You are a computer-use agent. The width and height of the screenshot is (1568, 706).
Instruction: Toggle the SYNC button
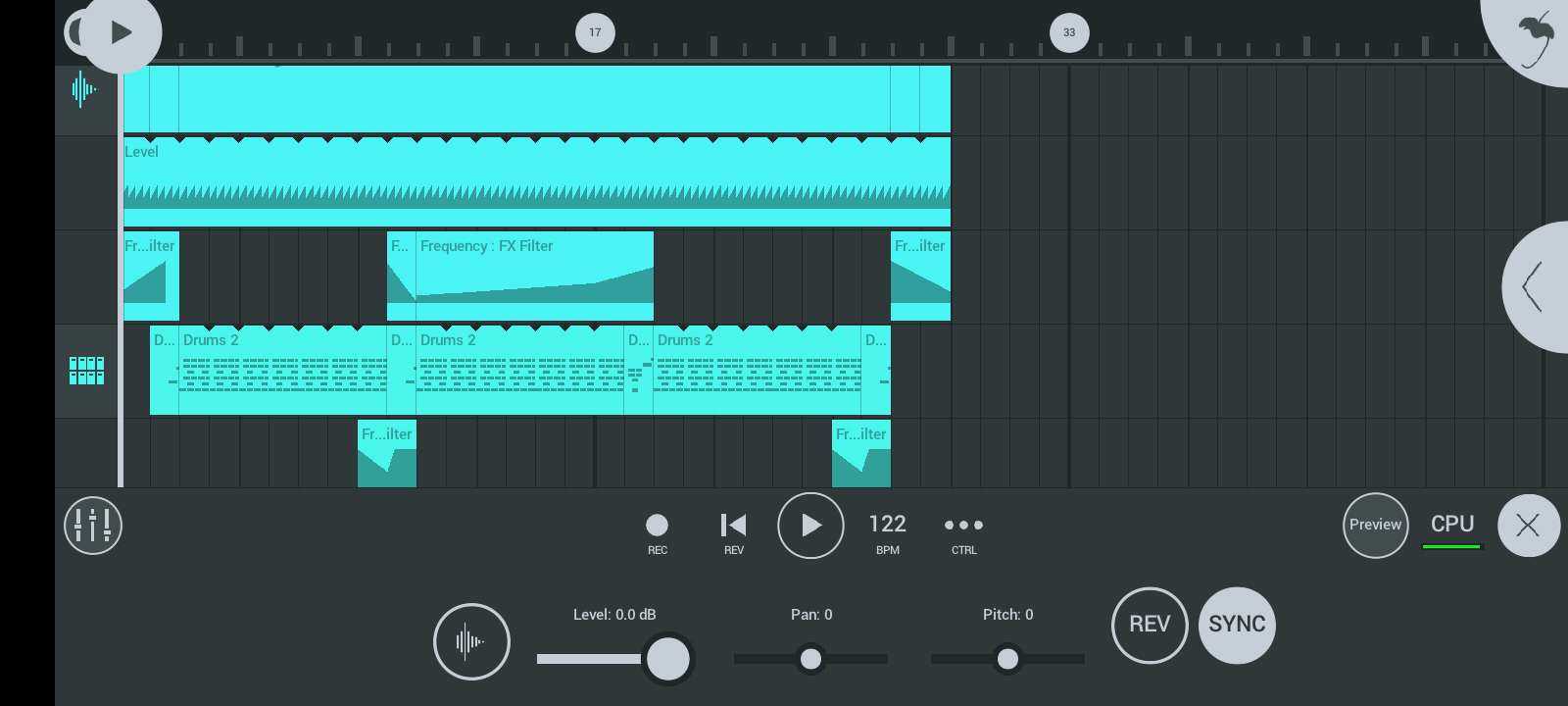tap(1237, 625)
